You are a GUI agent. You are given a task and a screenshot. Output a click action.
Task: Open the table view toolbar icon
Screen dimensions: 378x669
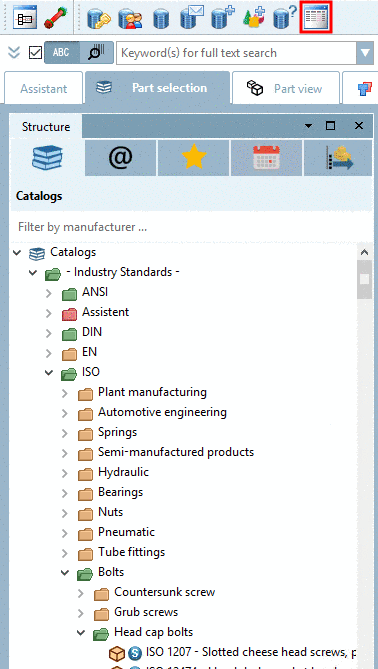point(316,17)
